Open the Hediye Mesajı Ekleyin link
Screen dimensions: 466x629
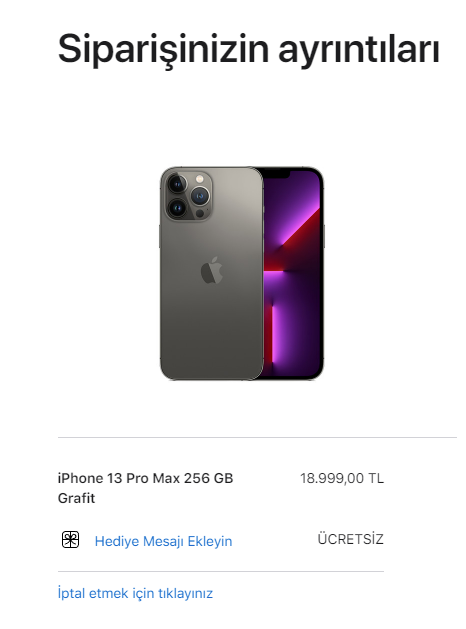click(x=163, y=541)
